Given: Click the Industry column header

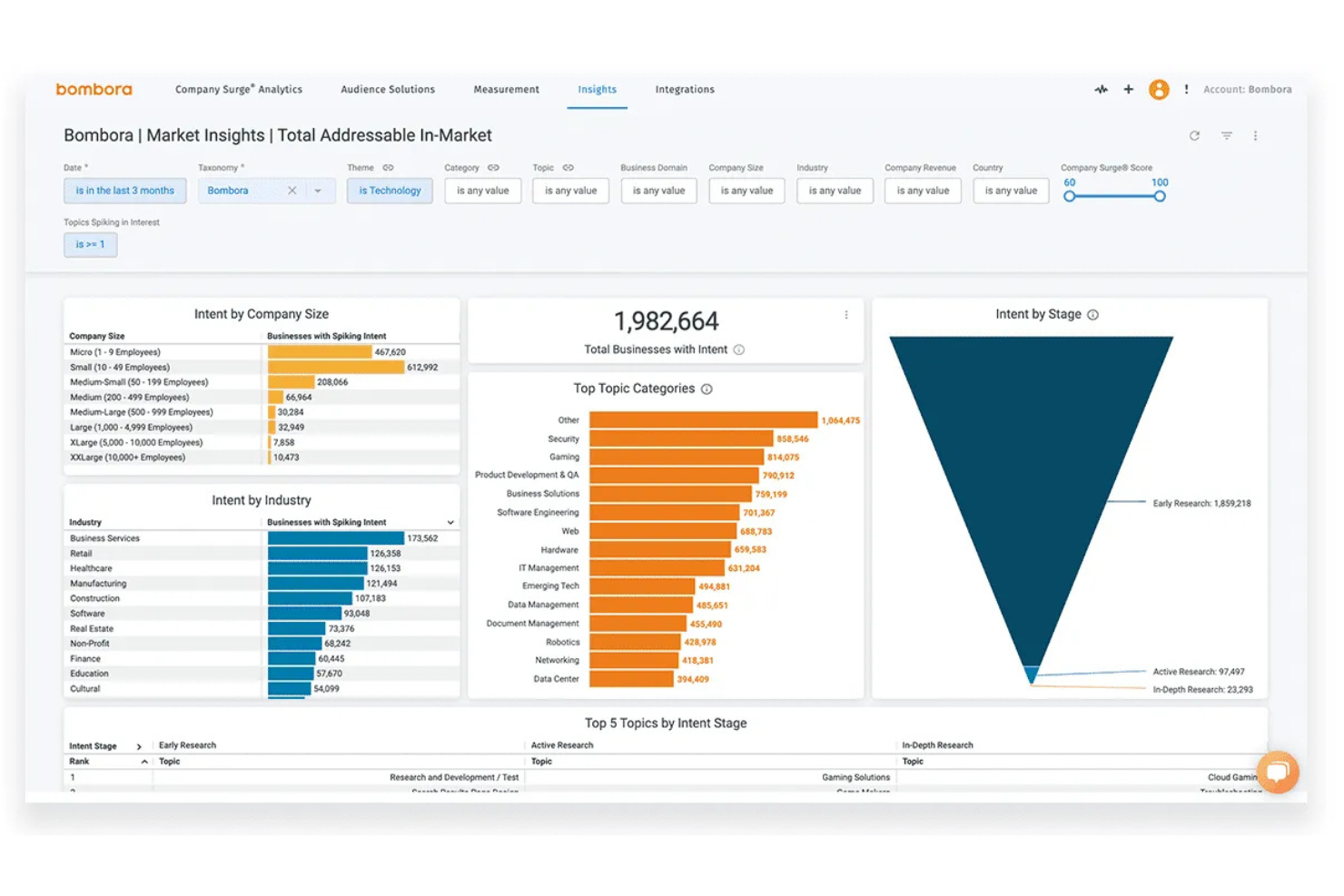Looking at the screenshot, I should [85, 523].
